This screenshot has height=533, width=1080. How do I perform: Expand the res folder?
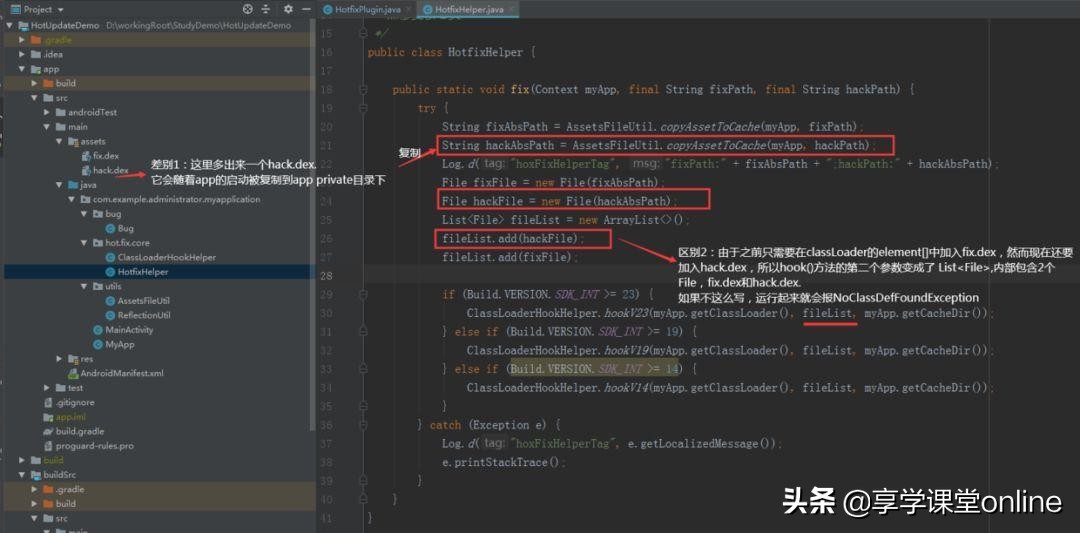59,359
